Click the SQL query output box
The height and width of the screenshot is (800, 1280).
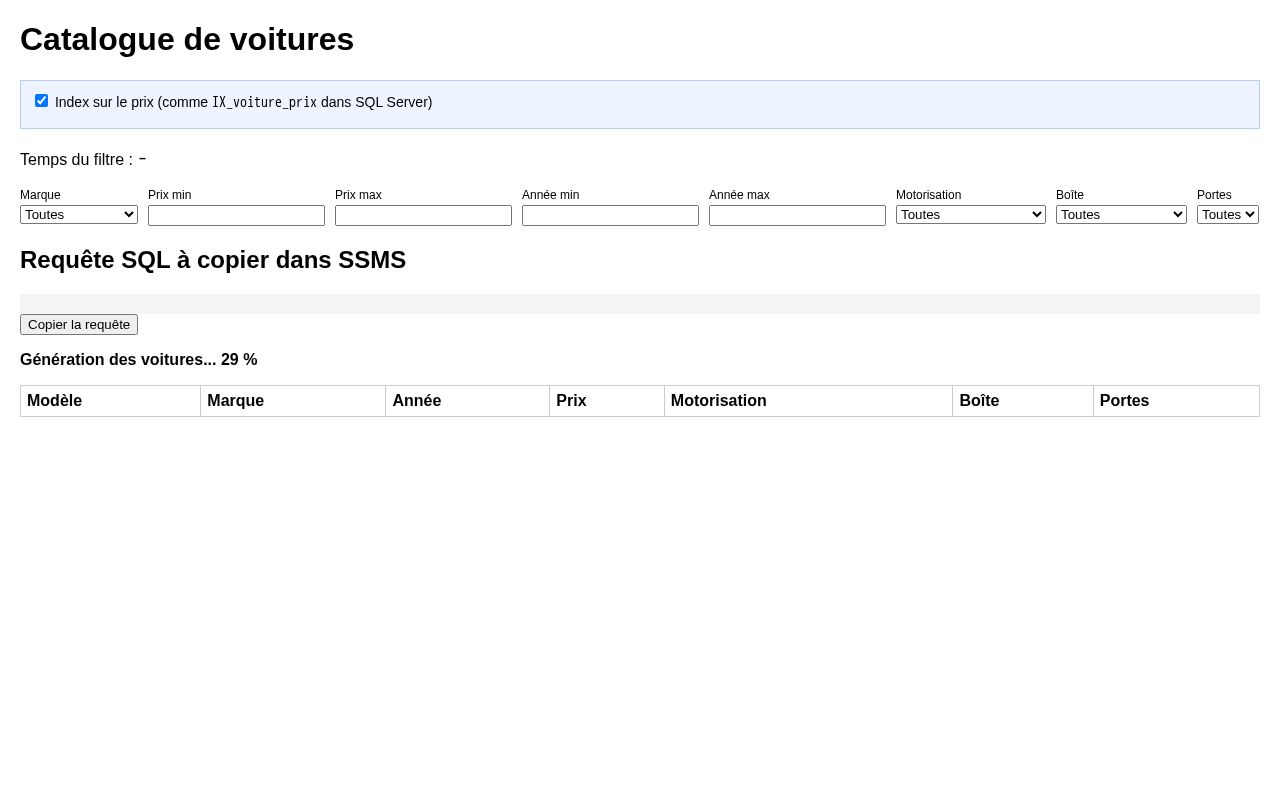click(x=640, y=304)
